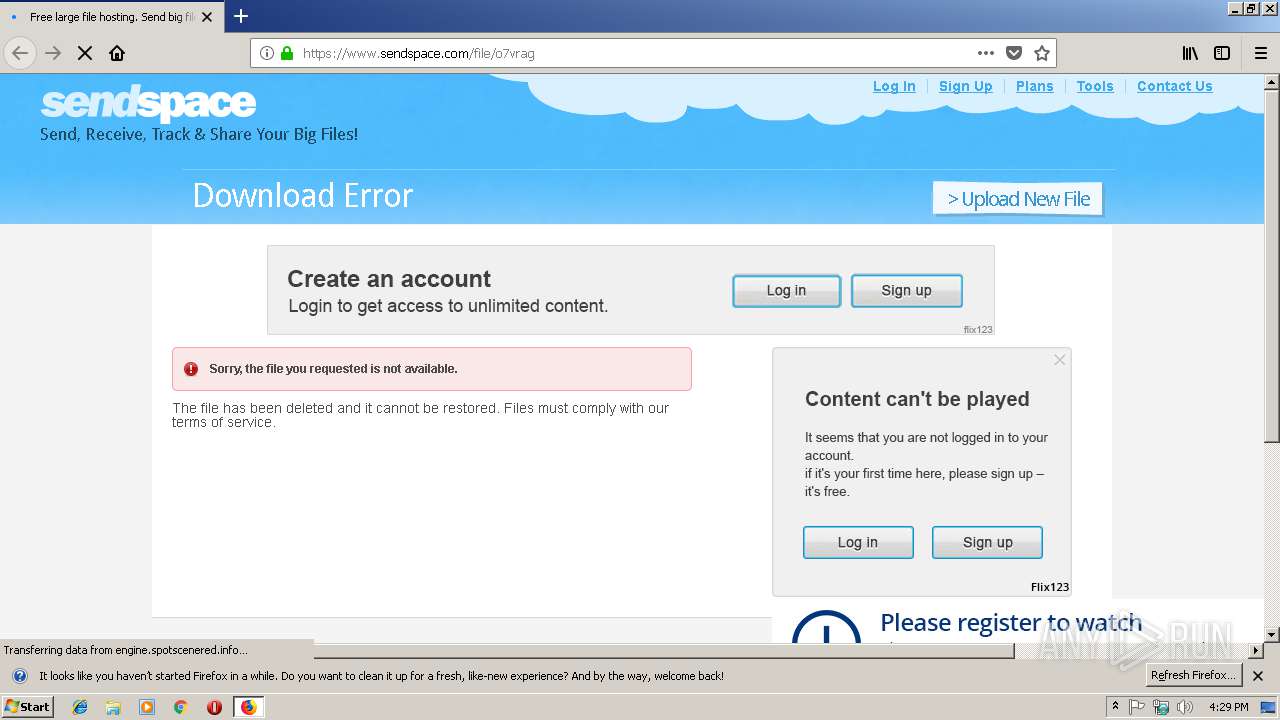1280x720 pixels.
Task: Click Sign up in Create an account banner
Action: [906, 291]
